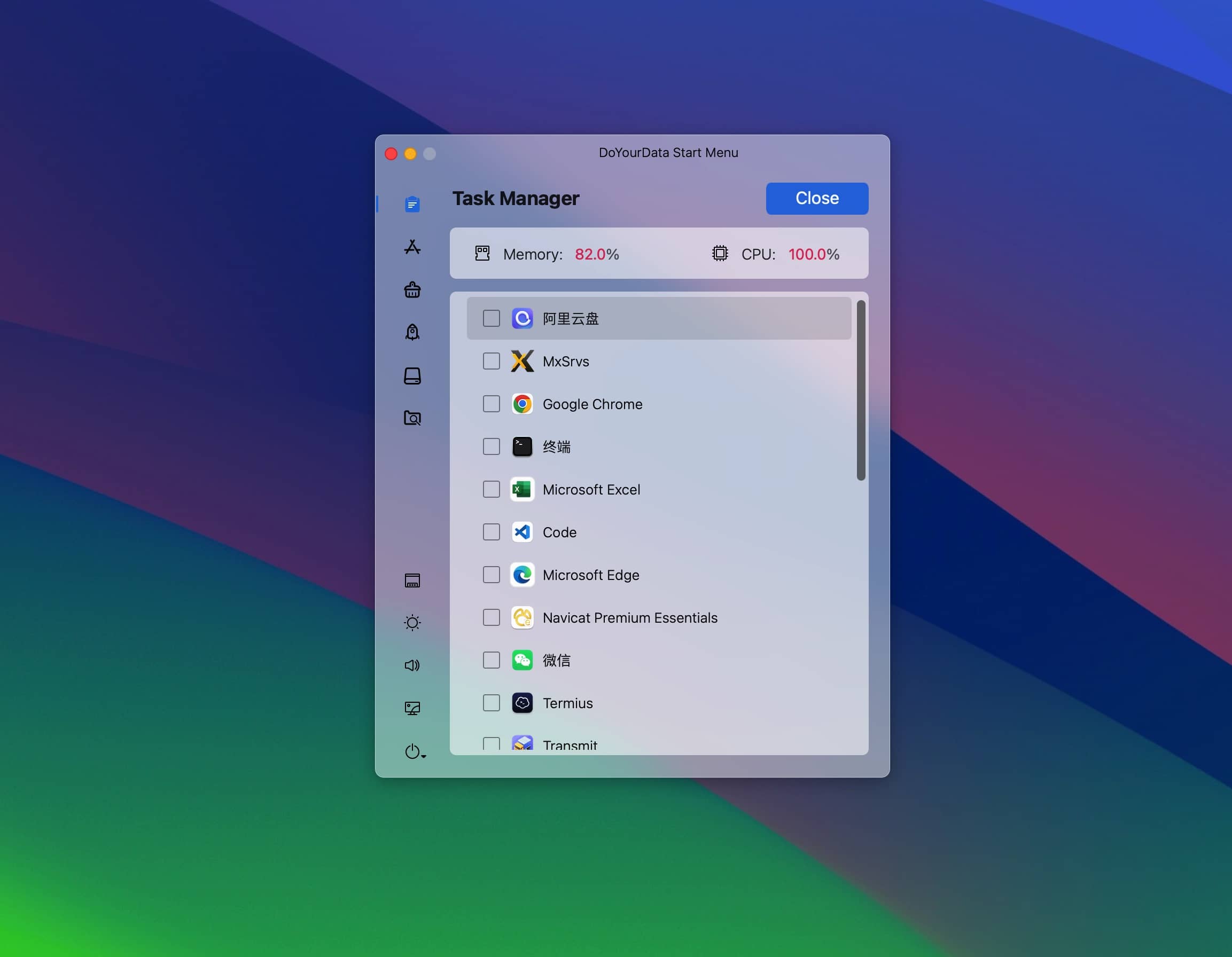The image size is (1232, 957).
Task: Open the rocket startup sidebar icon
Action: click(412, 333)
